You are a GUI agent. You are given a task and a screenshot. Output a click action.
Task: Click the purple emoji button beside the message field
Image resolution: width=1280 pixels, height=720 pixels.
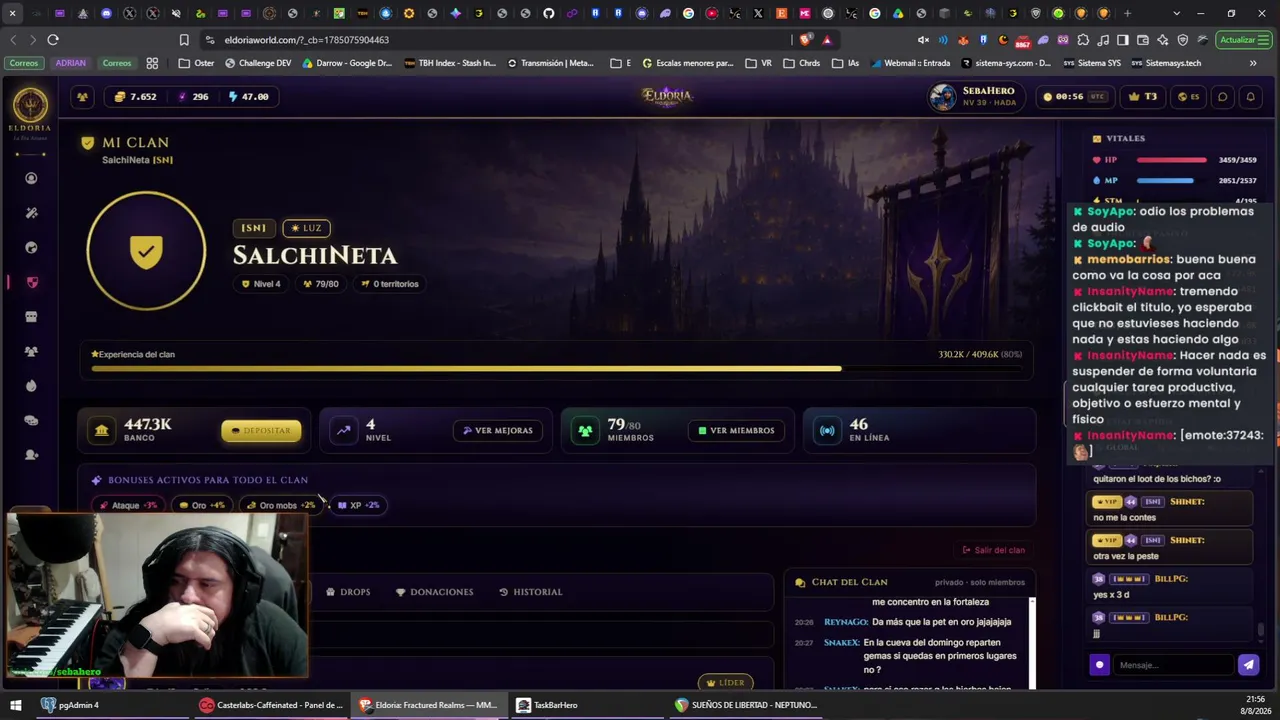1100,665
